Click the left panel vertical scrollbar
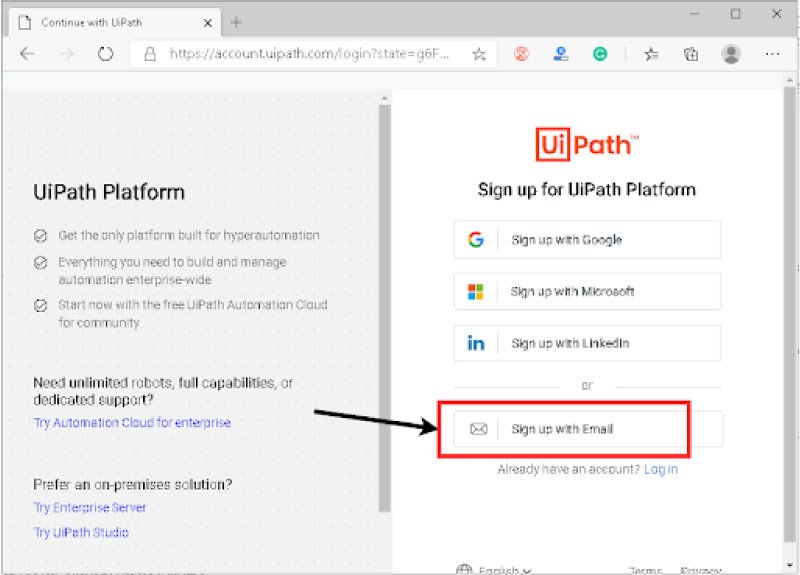Viewport: 800px width, 575px height. pos(384,308)
